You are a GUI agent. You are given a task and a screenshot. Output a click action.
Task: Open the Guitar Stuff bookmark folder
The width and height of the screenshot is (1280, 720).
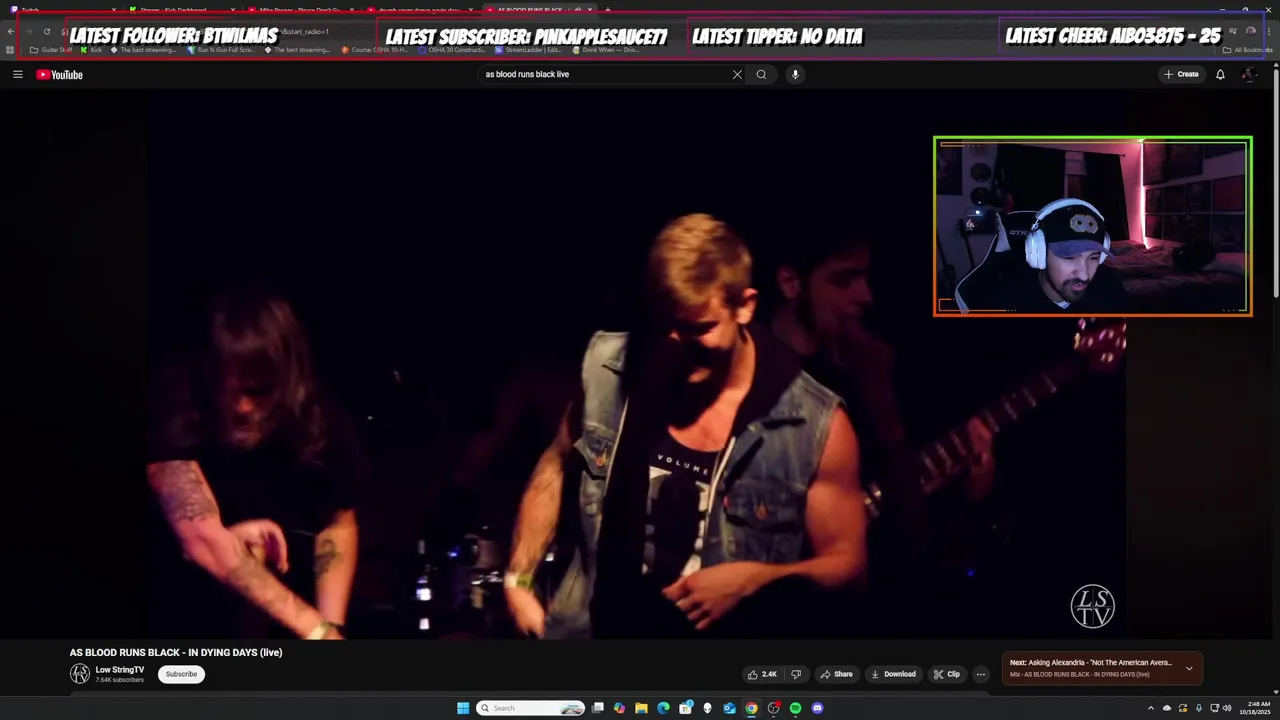pos(51,50)
